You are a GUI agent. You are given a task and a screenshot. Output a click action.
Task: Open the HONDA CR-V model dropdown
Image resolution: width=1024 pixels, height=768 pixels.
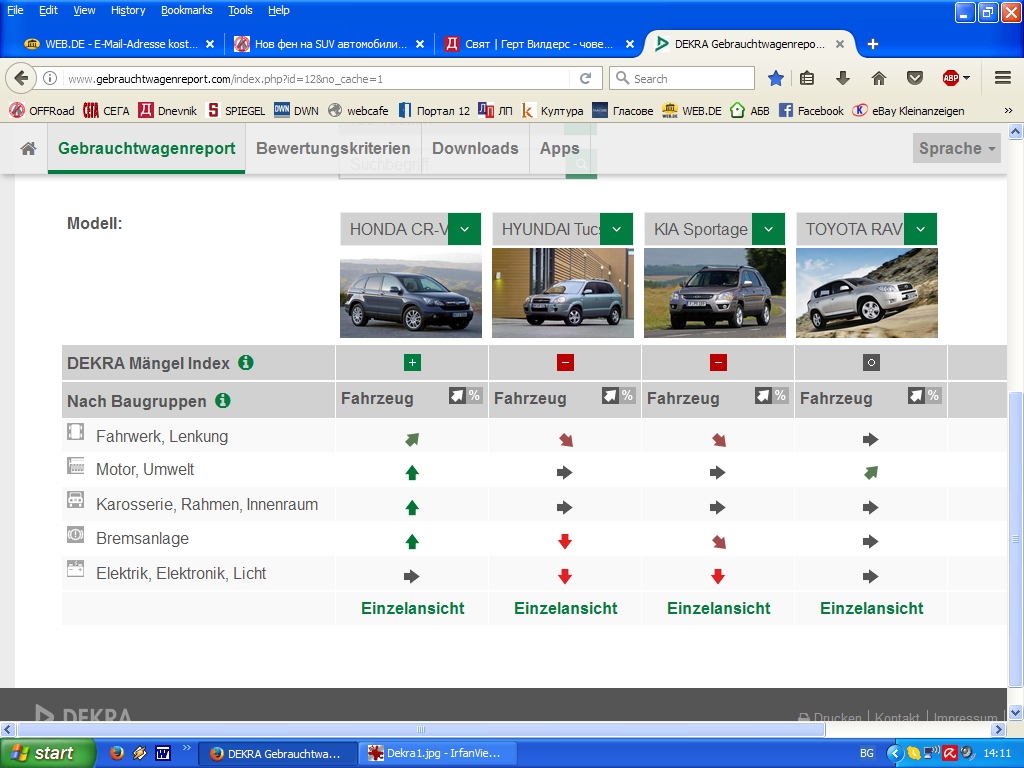(x=464, y=229)
